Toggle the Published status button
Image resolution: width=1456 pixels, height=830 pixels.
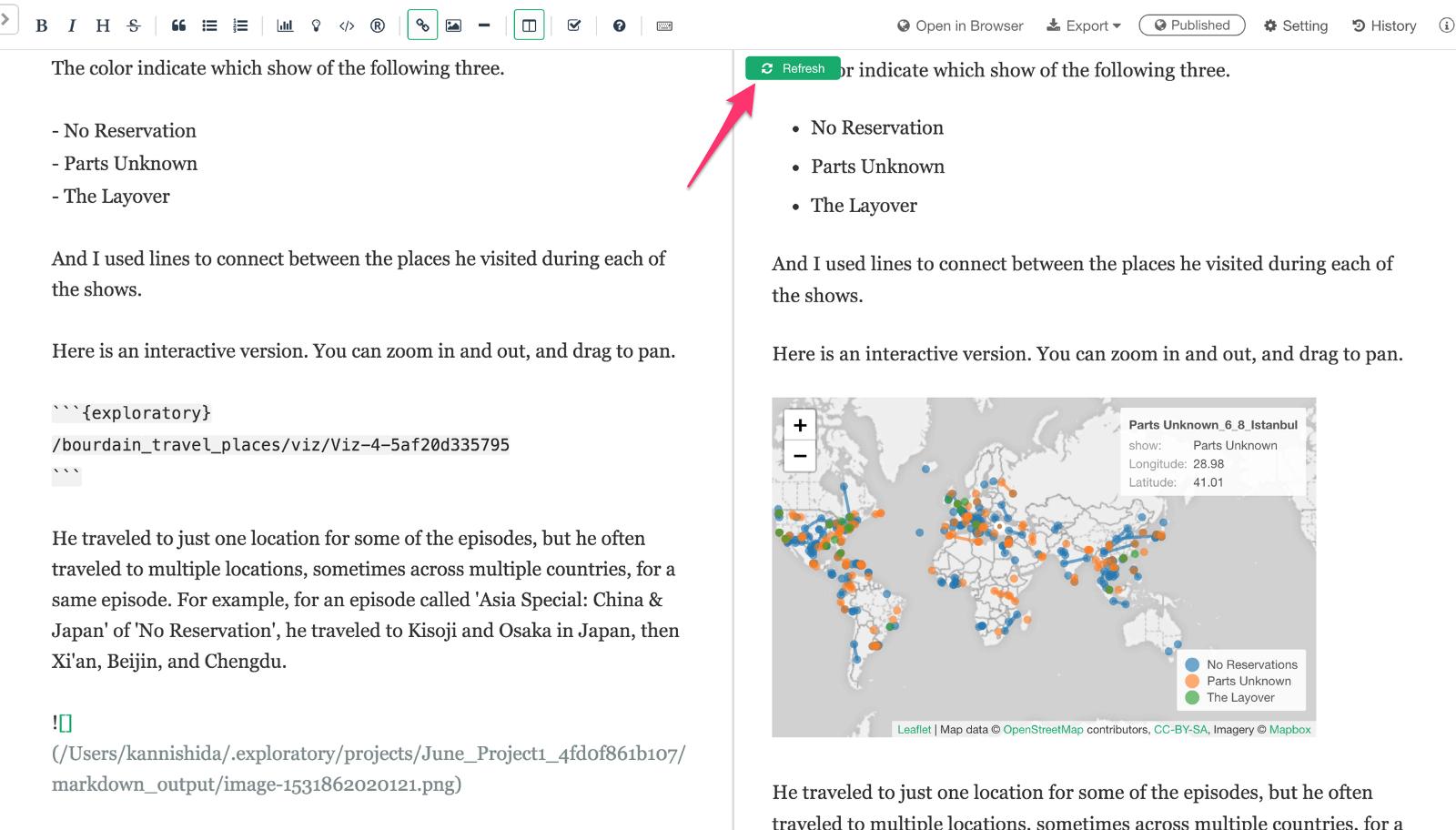pos(1191,25)
